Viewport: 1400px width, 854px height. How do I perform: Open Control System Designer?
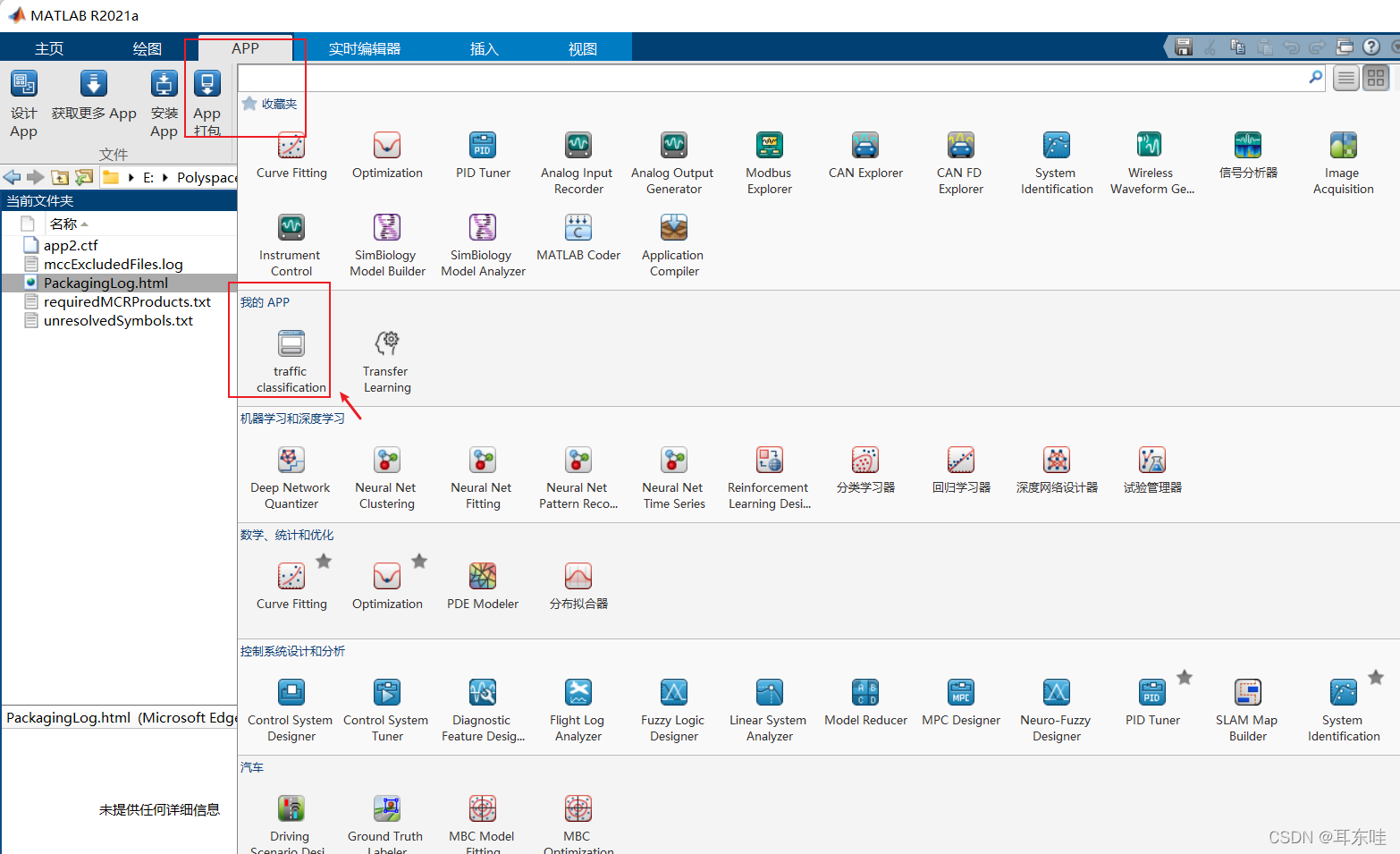291,711
